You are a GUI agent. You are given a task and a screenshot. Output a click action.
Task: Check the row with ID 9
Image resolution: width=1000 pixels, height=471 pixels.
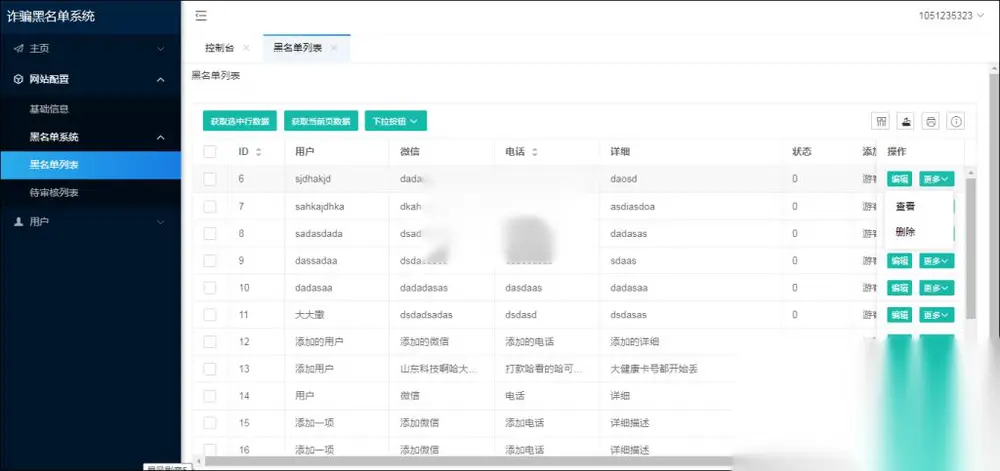(210, 261)
